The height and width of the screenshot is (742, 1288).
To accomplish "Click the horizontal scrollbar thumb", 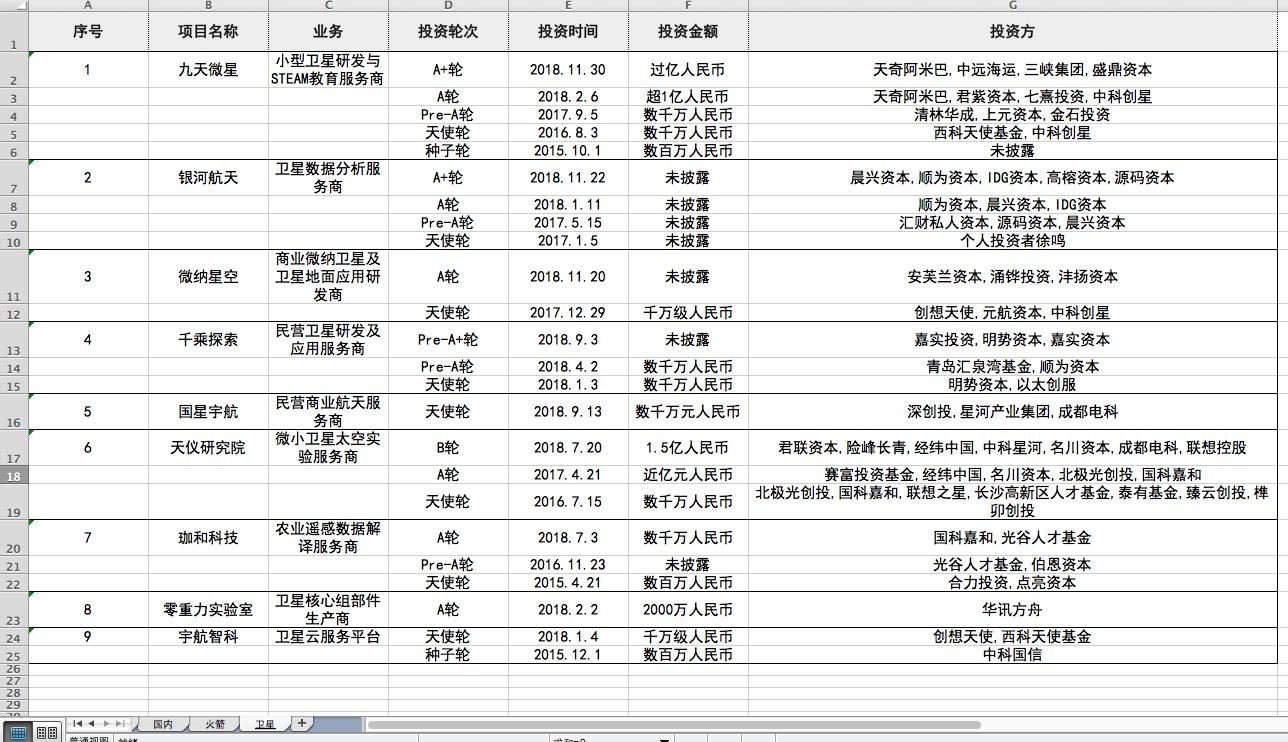I will coord(674,725).
